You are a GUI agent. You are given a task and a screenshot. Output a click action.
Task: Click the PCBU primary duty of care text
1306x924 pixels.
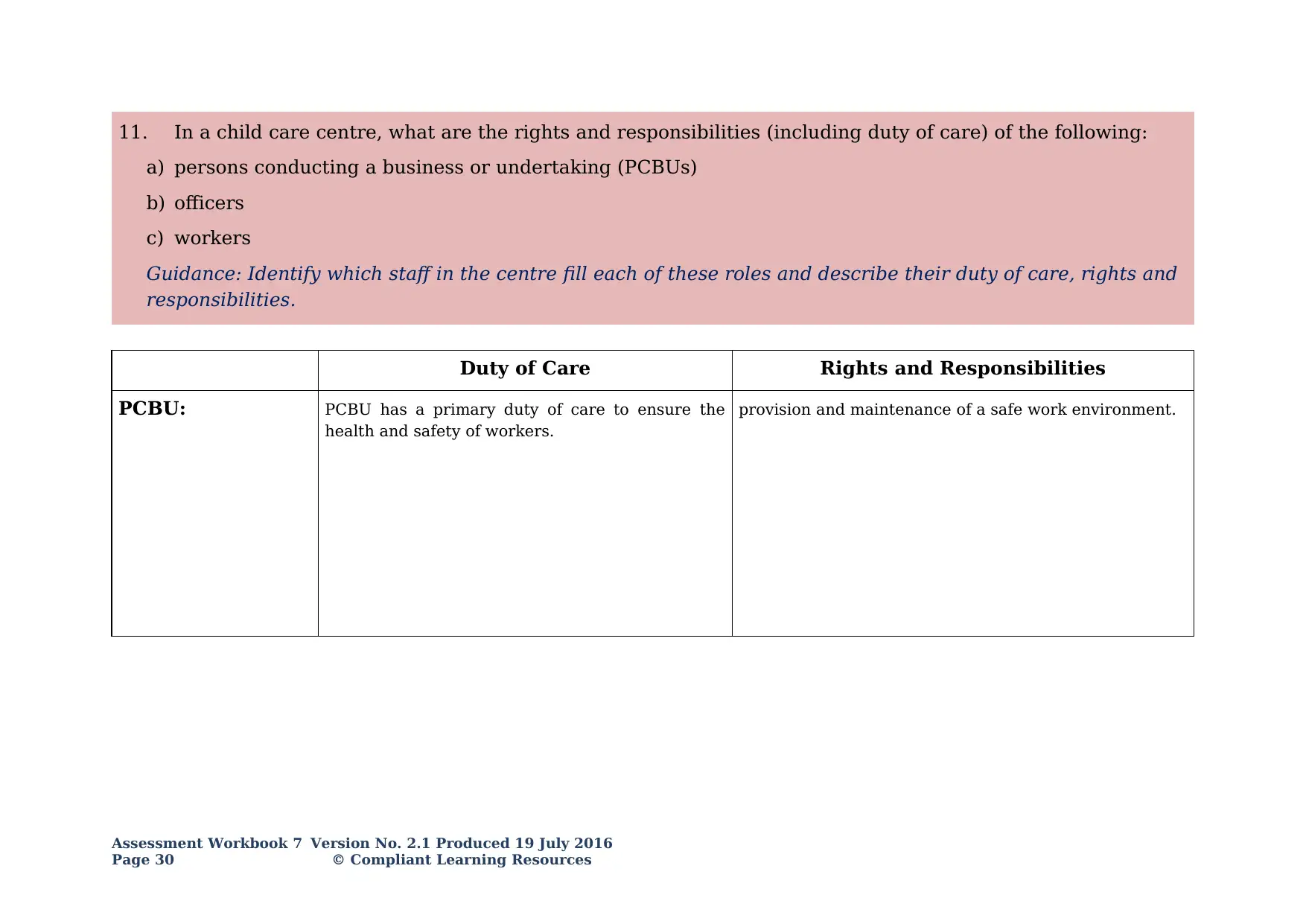click(x=525, y=421)
